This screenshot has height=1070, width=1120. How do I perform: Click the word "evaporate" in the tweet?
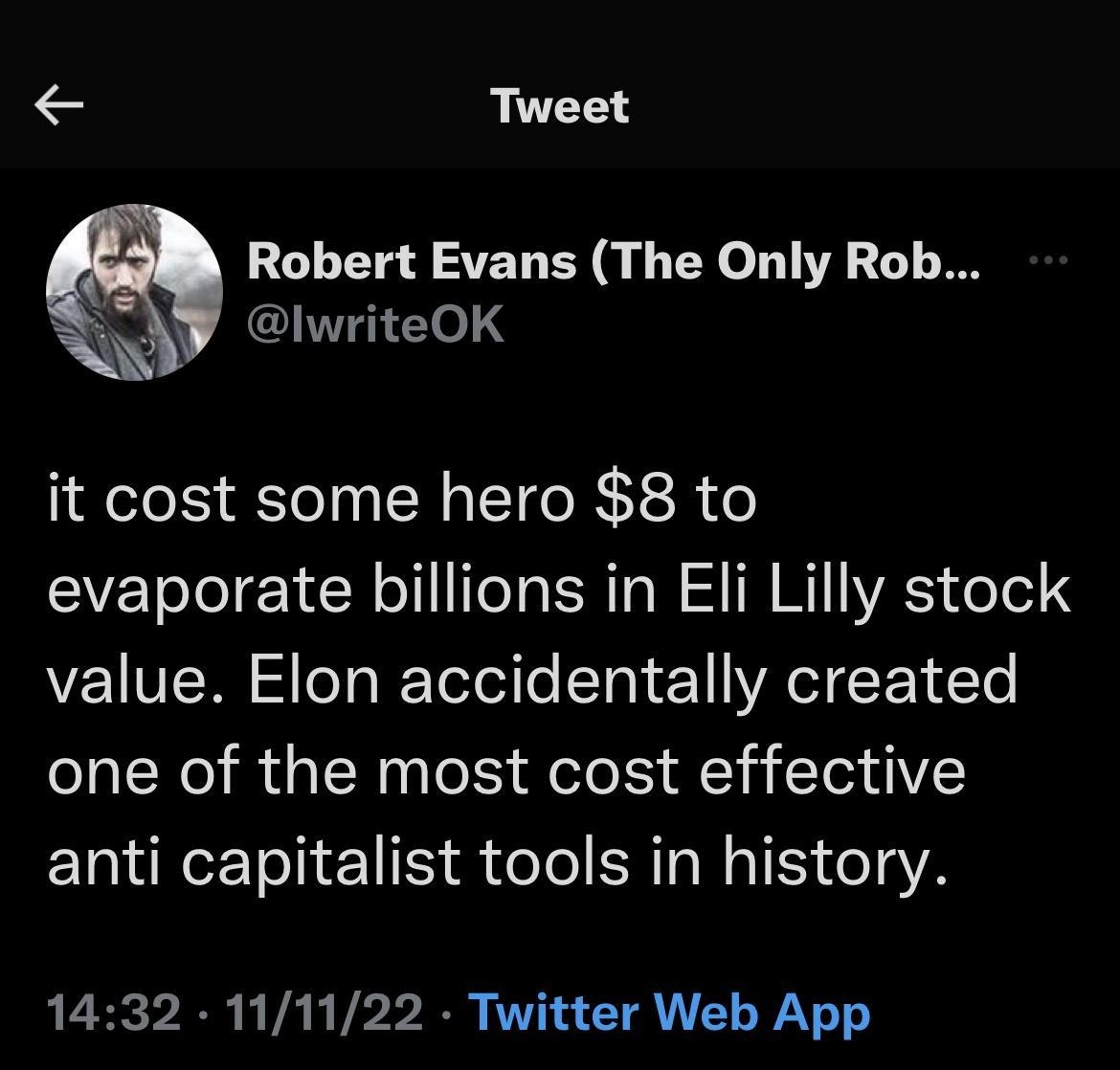(x=199, y=591)
